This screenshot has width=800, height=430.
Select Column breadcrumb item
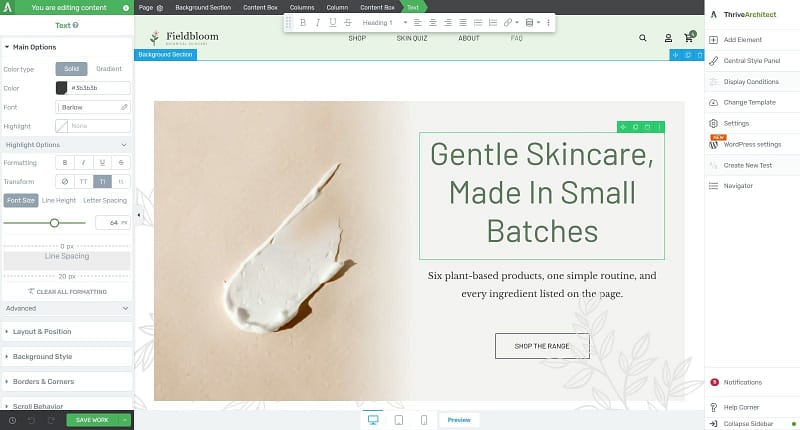click(x=337, y=8)
